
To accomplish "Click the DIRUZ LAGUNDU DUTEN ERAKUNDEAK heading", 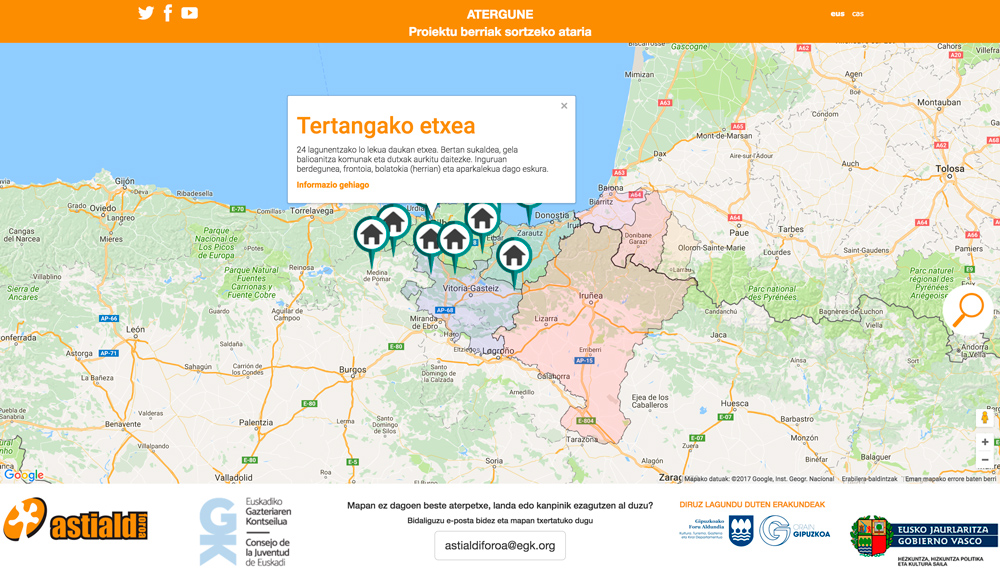I will point(752,504).
